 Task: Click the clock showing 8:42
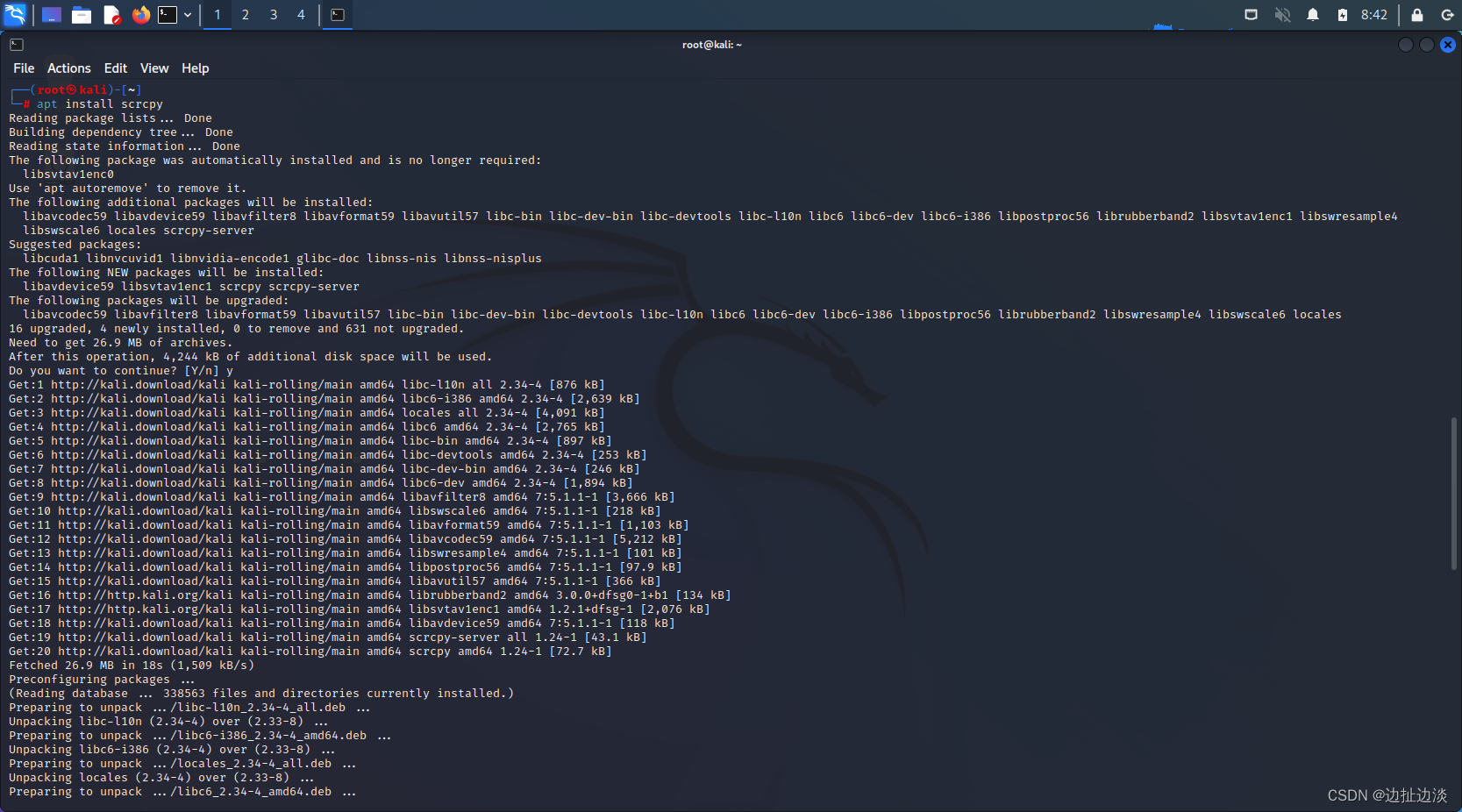pyautogui.click(x=1373, y=14)
